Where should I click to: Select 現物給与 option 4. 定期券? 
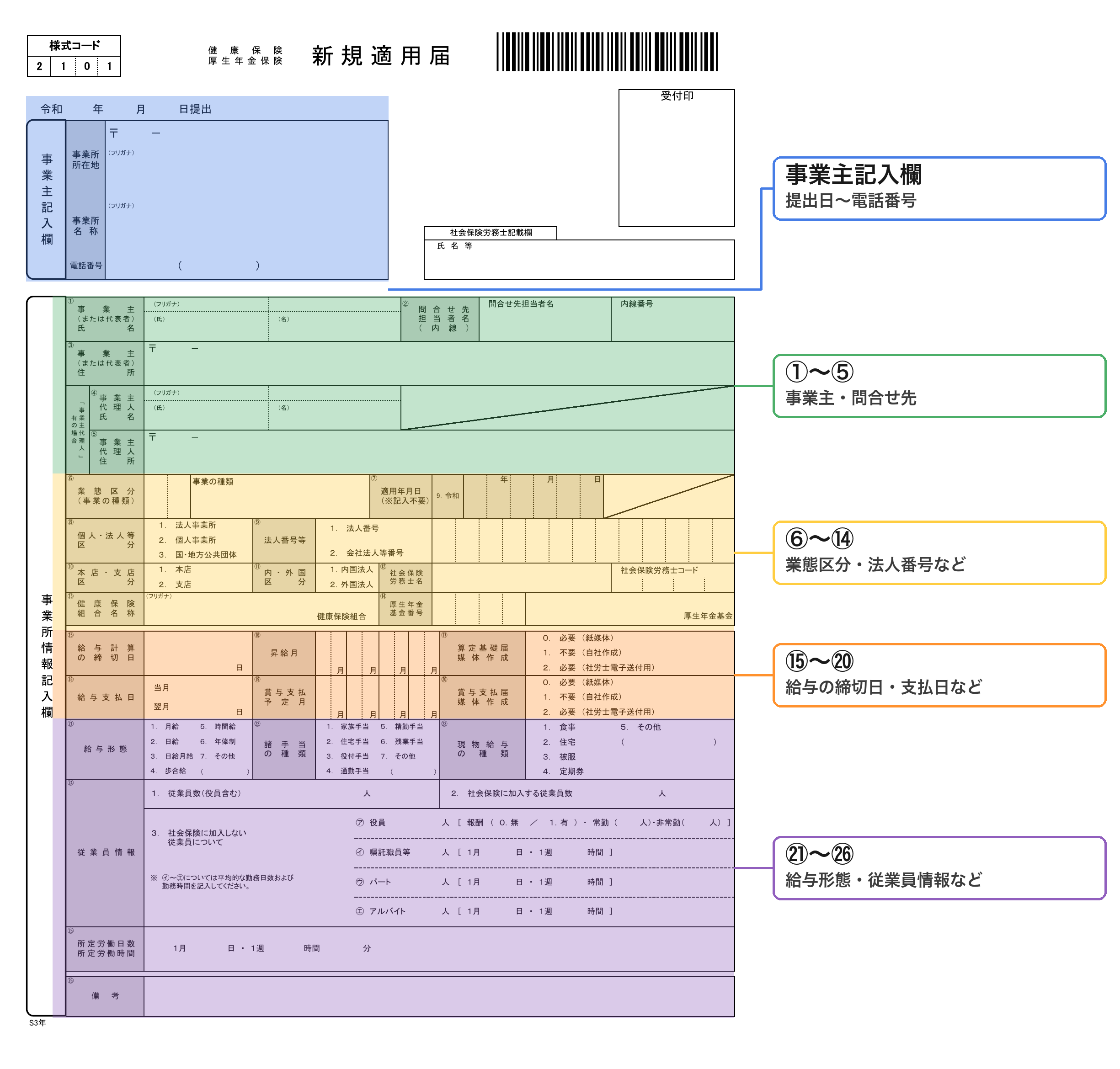tap(563, 771)
